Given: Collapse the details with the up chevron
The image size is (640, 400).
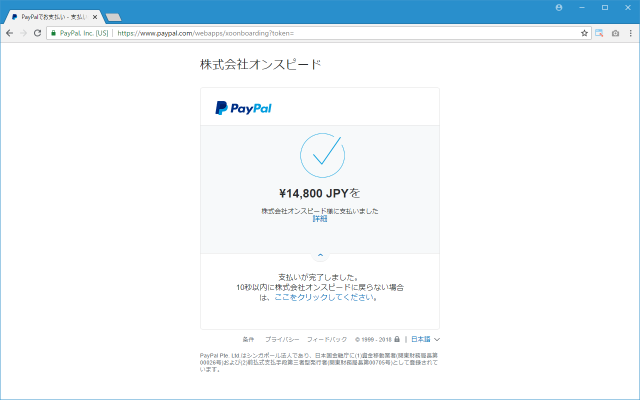Looking at the screenshot, I should tap(320, 255).
